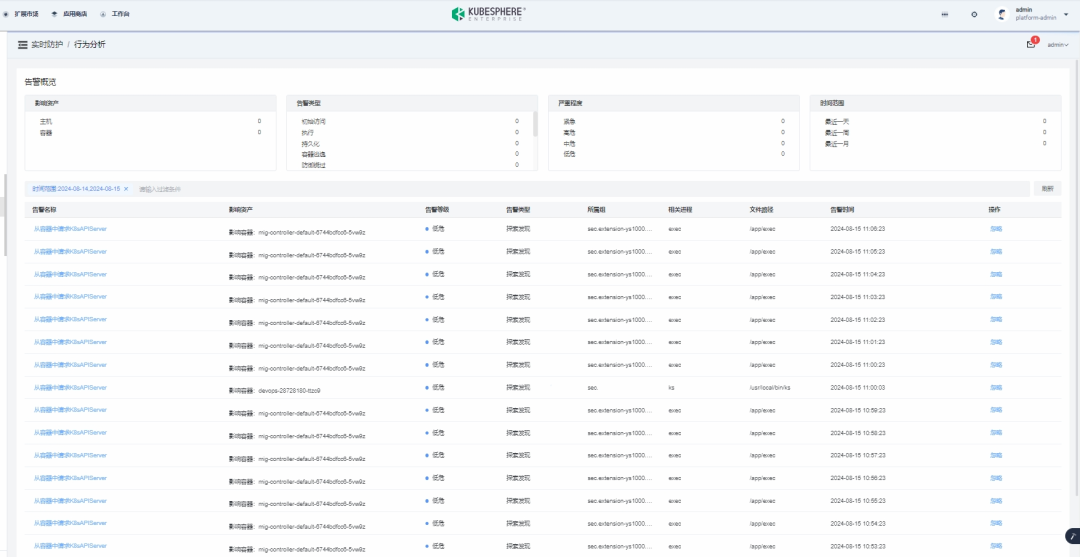
Task: Open the hamburger menu beside 实时防护
Action: [23, 45]
